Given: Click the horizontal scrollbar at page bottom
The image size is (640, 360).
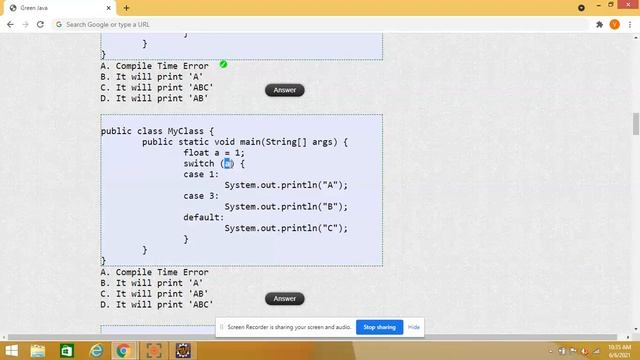Looking at the screenshot, I should (x=312, y=337).
